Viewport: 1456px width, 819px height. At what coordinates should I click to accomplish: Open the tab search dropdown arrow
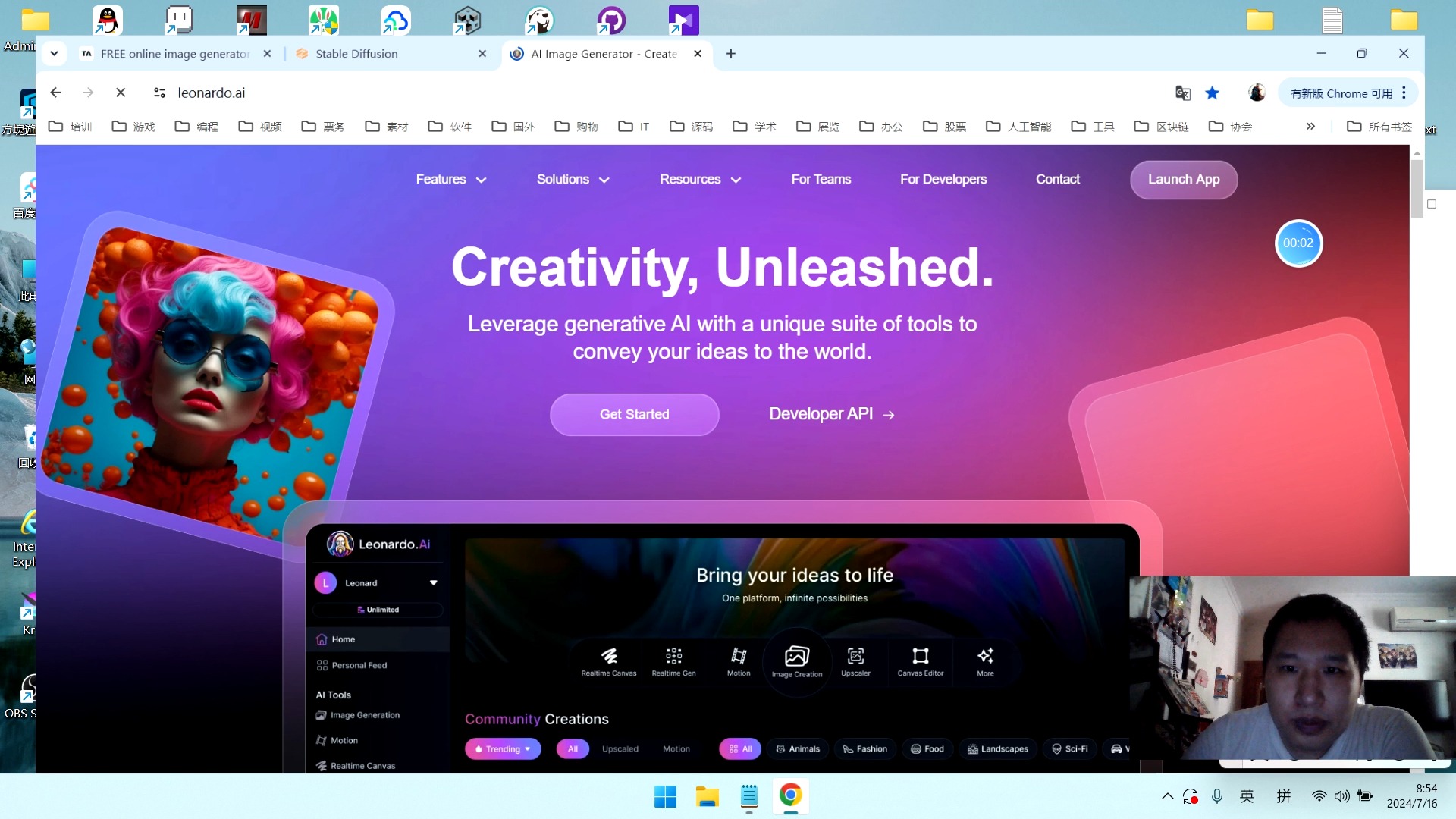point(54,54)
